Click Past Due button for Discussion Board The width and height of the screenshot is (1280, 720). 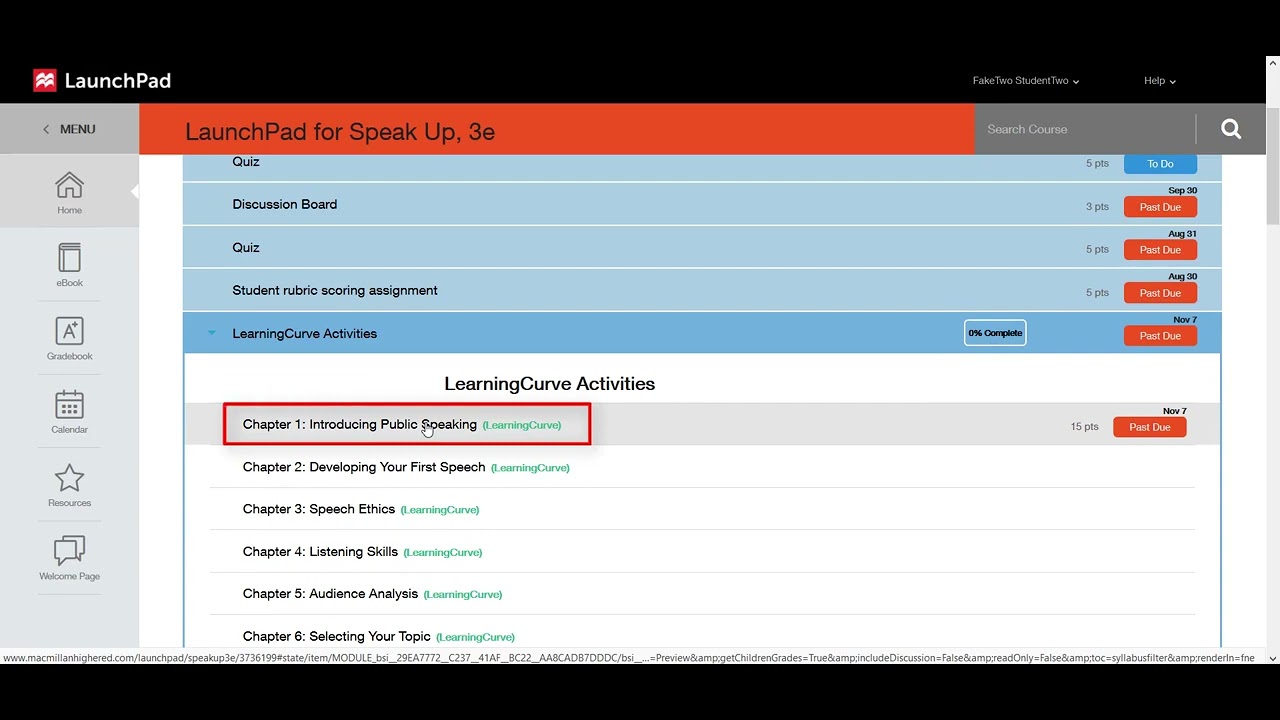[1160, 207]
